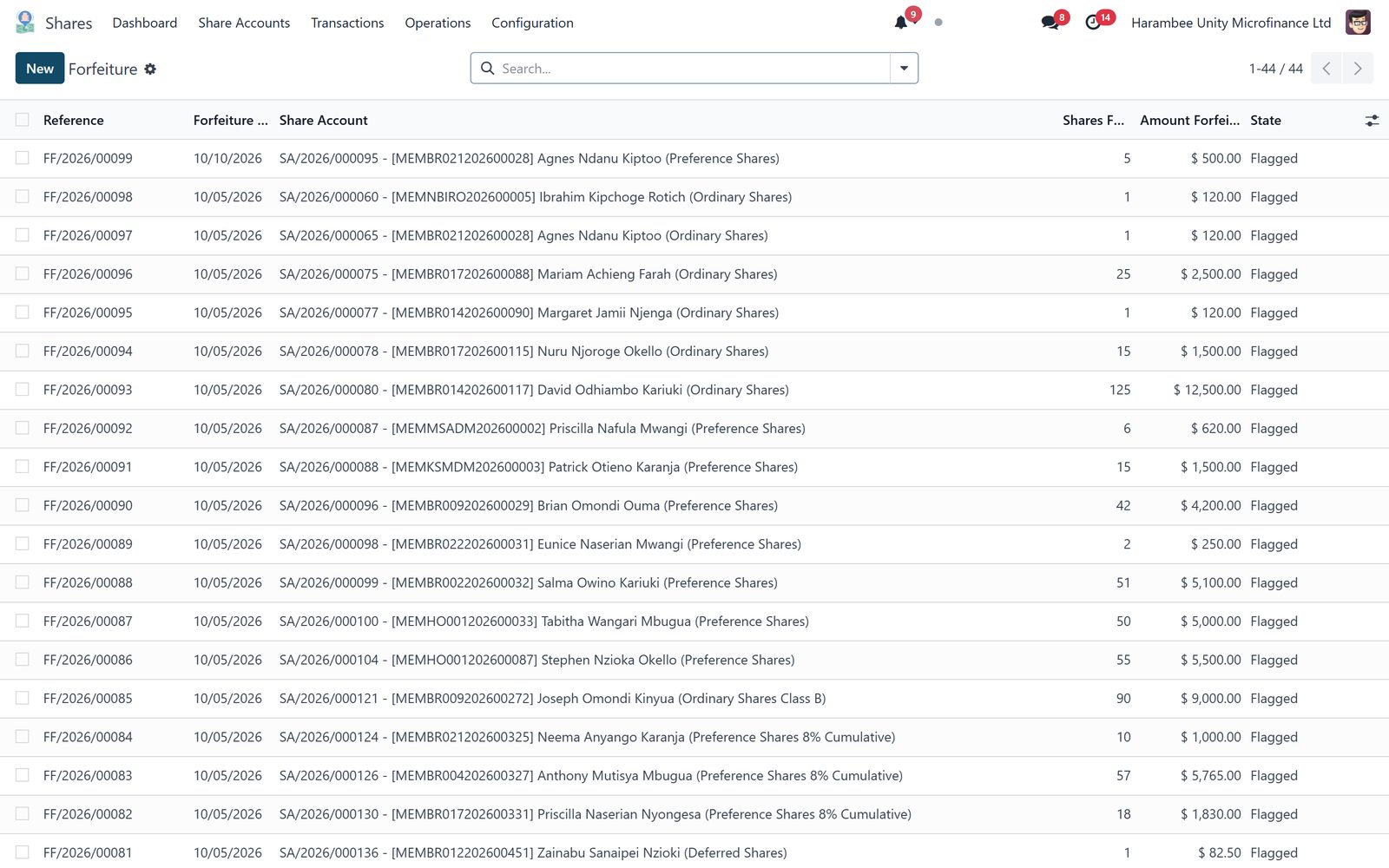Open record FF/2026/00083

pyautogui.click(x=88, y=776)
